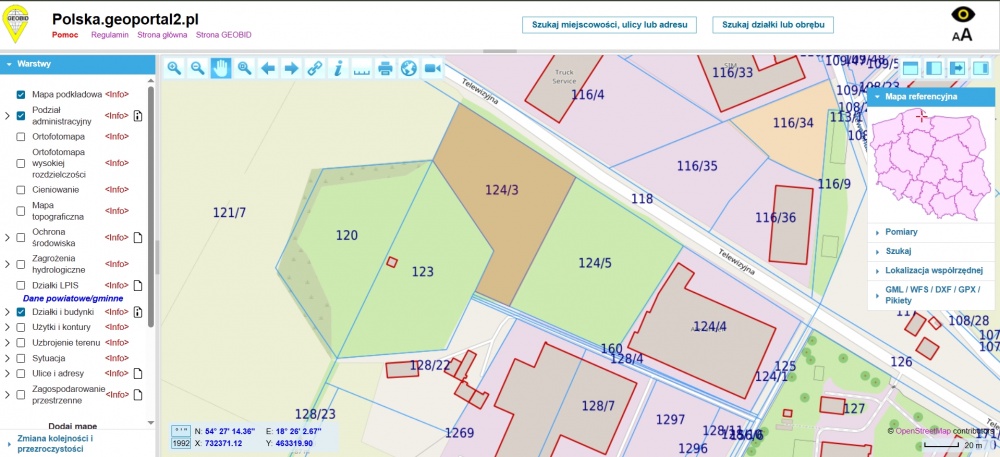Click the video camera toolbar icon
Viewport: 1000px width, 457px height.
click(x=432, y=68)
